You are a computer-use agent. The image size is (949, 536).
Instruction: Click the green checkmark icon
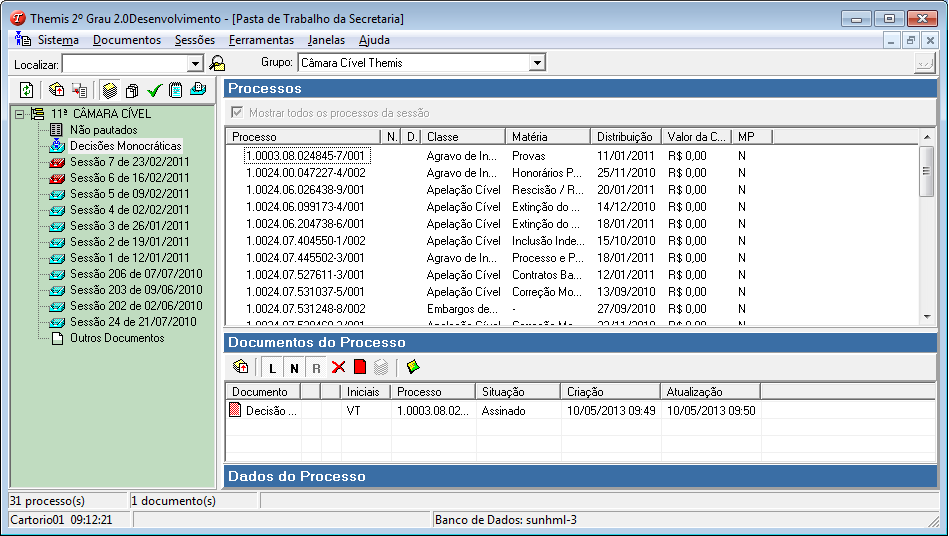(x=154, y=90)
